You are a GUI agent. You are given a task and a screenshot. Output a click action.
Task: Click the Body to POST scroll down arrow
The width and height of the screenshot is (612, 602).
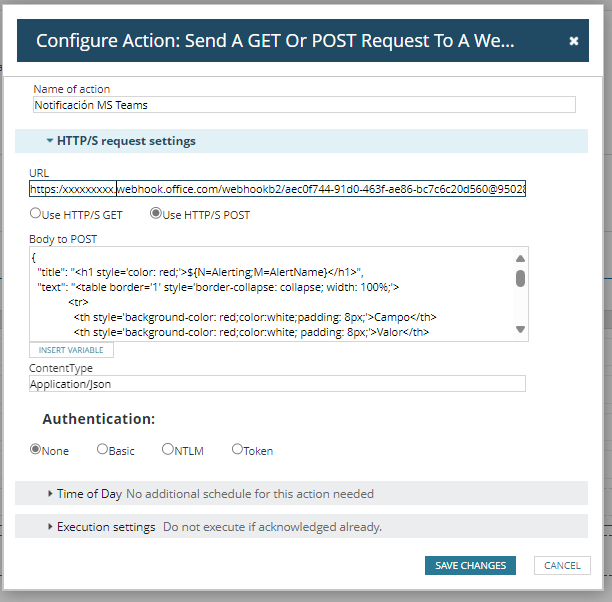(x=520, y=329)
